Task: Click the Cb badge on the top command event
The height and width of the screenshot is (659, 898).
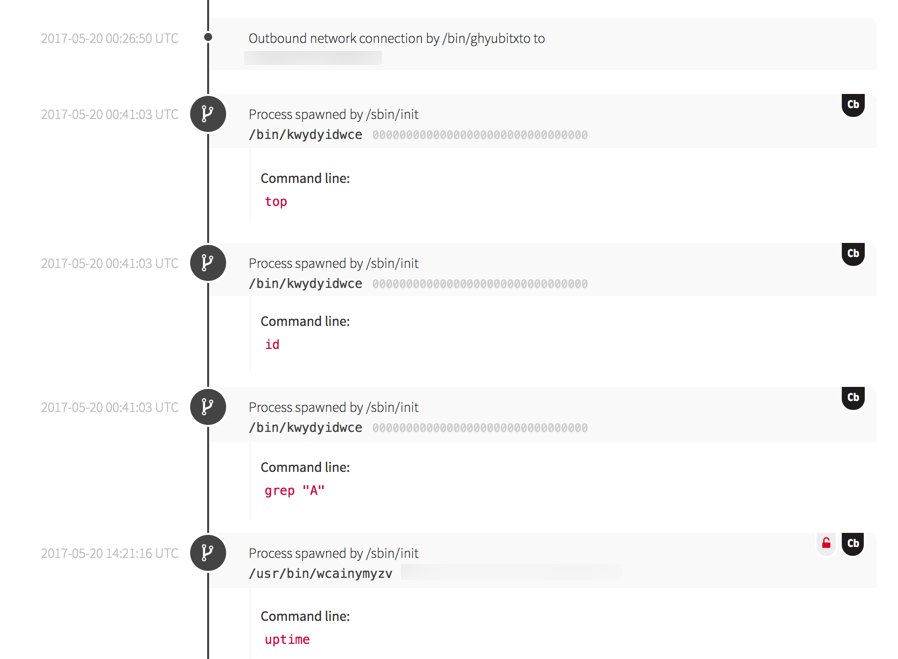Action: 853,105
